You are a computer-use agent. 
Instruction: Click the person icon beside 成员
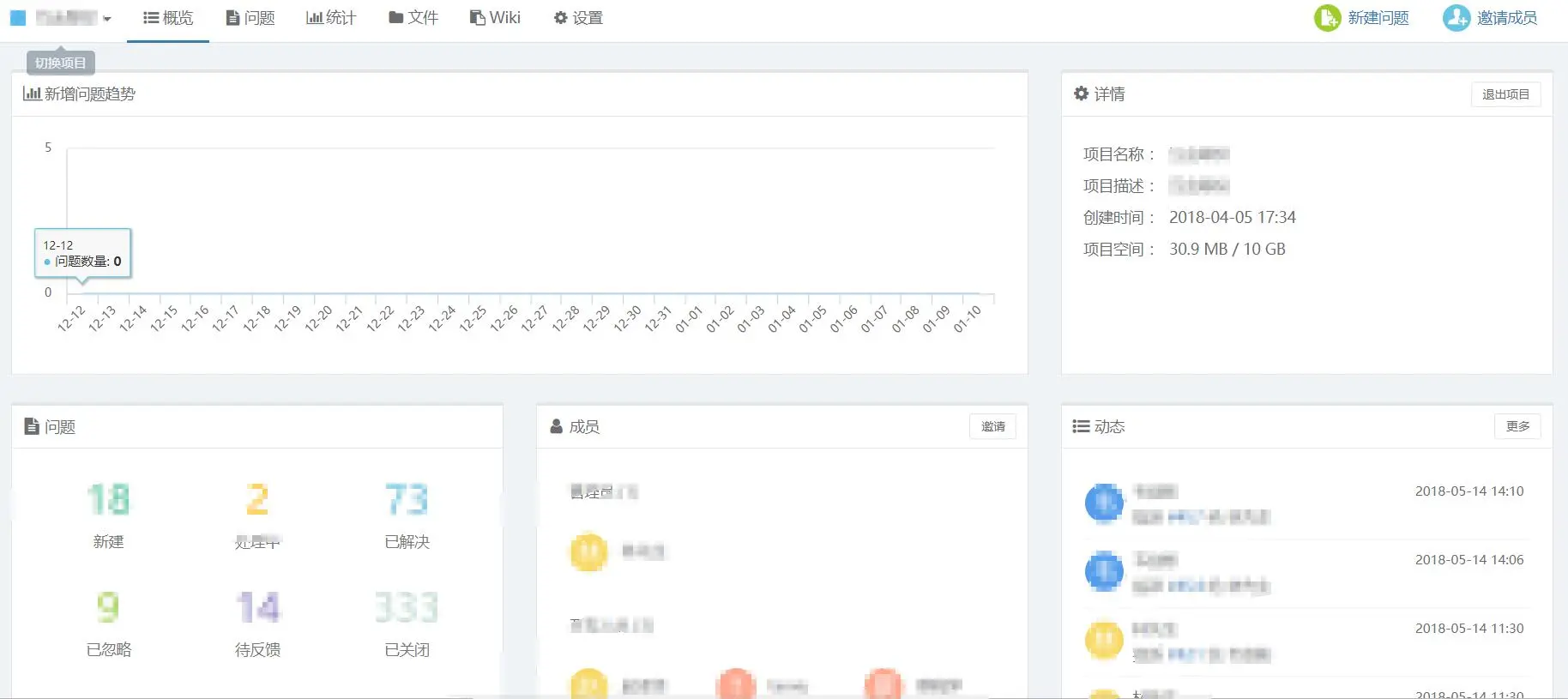[x=556, y=426]
